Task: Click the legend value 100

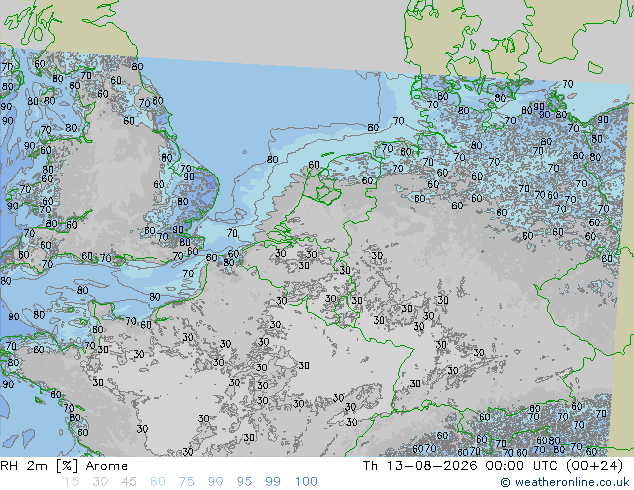Action: click(306, 482)
